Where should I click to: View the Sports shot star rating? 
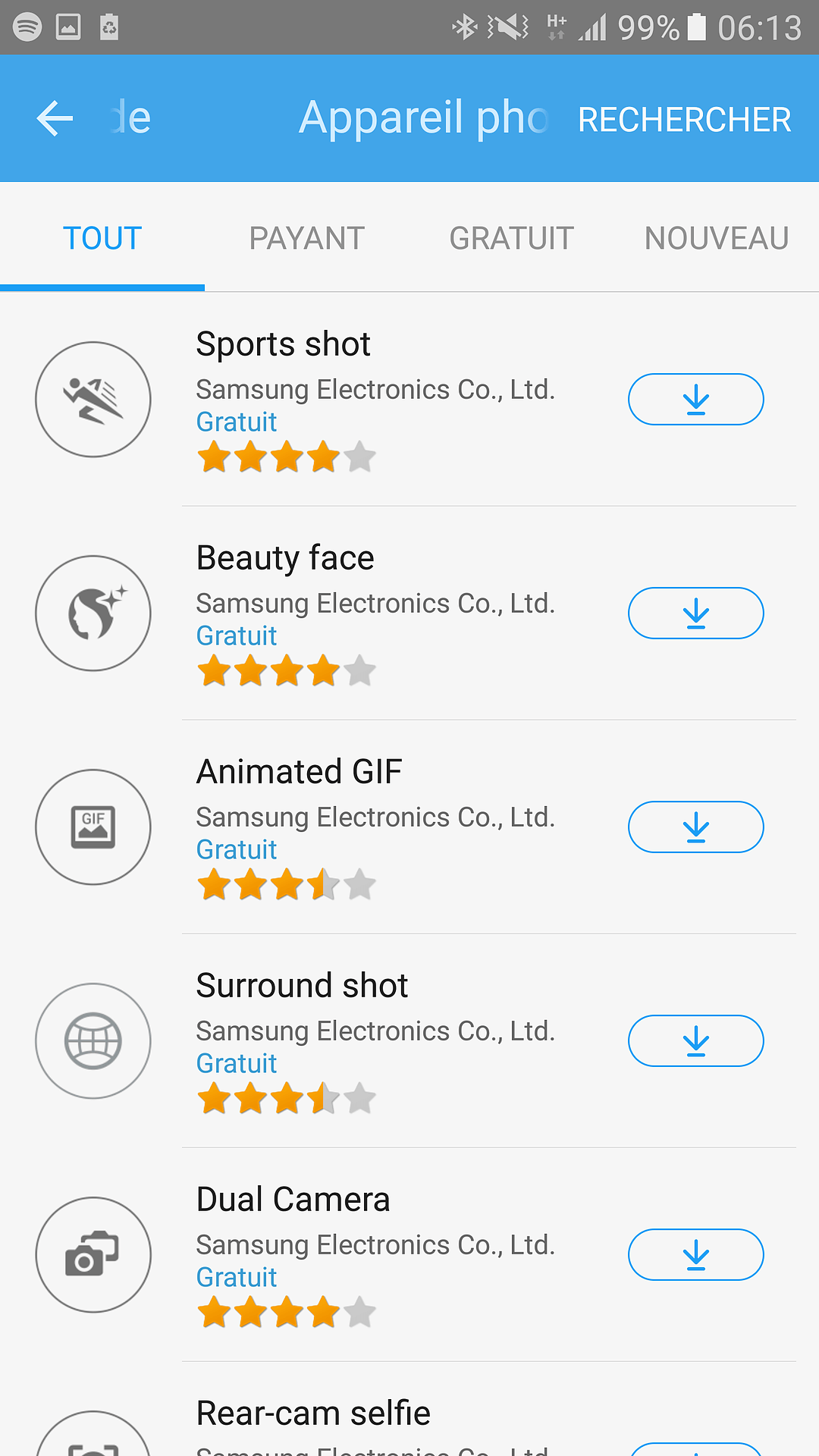point(286,457)
